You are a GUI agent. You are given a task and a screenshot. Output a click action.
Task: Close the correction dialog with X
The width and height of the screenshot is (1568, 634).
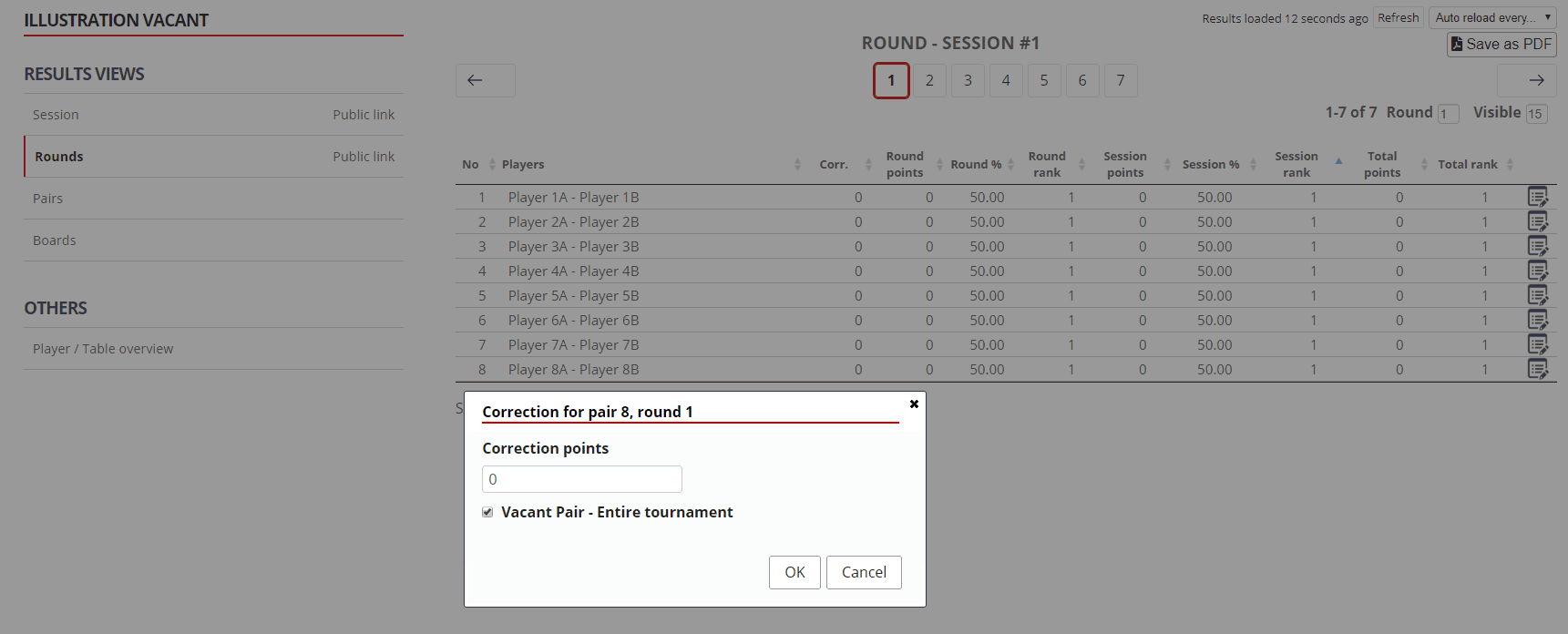[914, 404]
